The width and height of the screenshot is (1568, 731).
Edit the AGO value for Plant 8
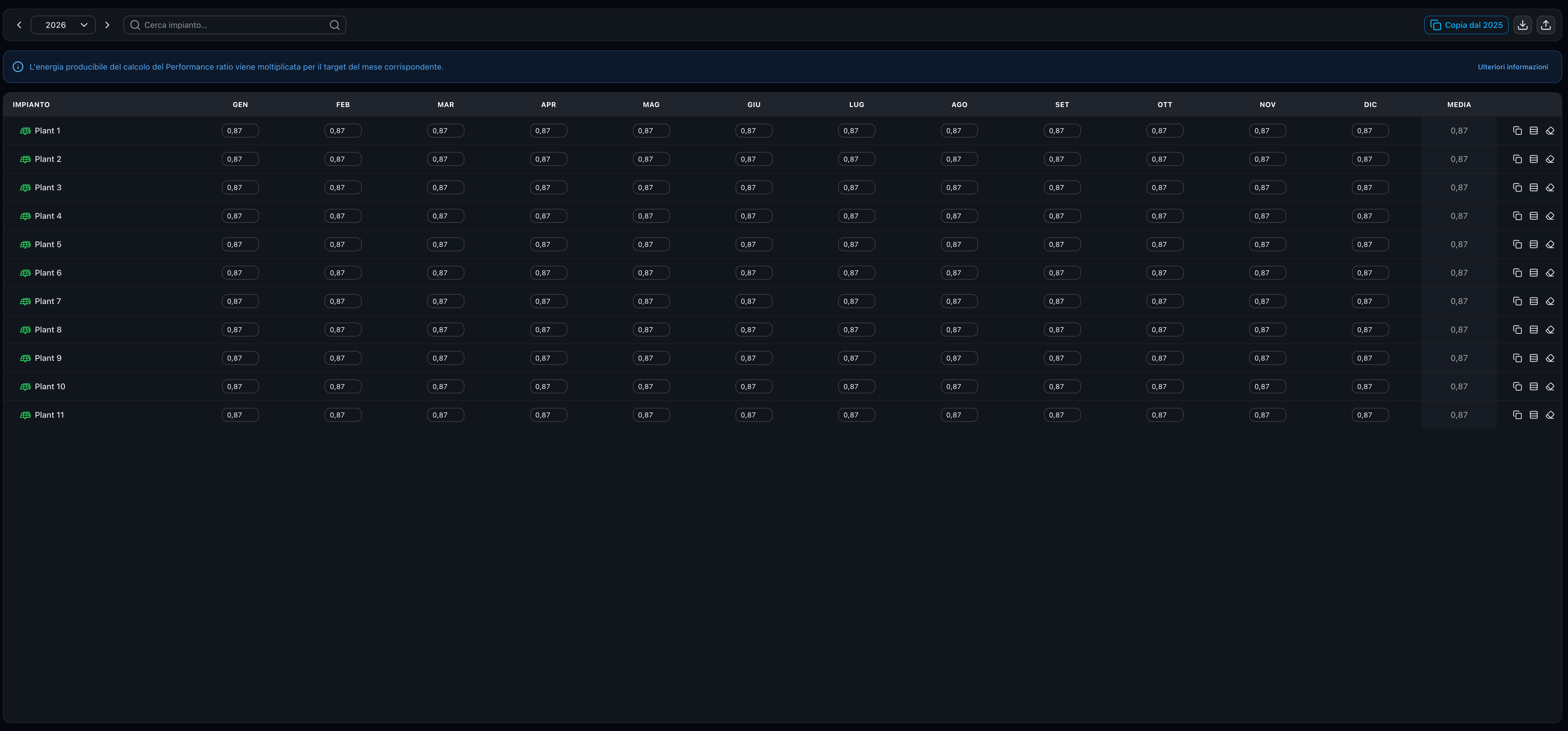tap(959, 330)
